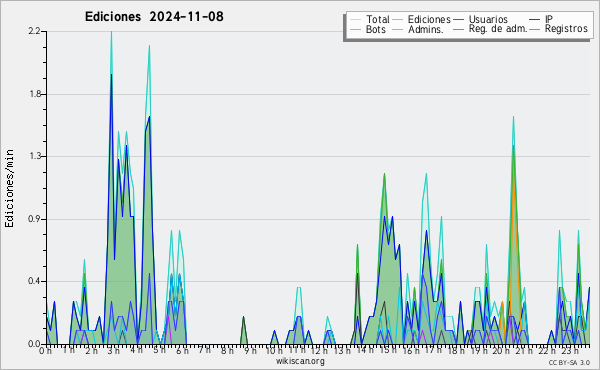Click the '3 h' x-axis label
Viewport: 600px width, 370px height.
click(114, 350)
